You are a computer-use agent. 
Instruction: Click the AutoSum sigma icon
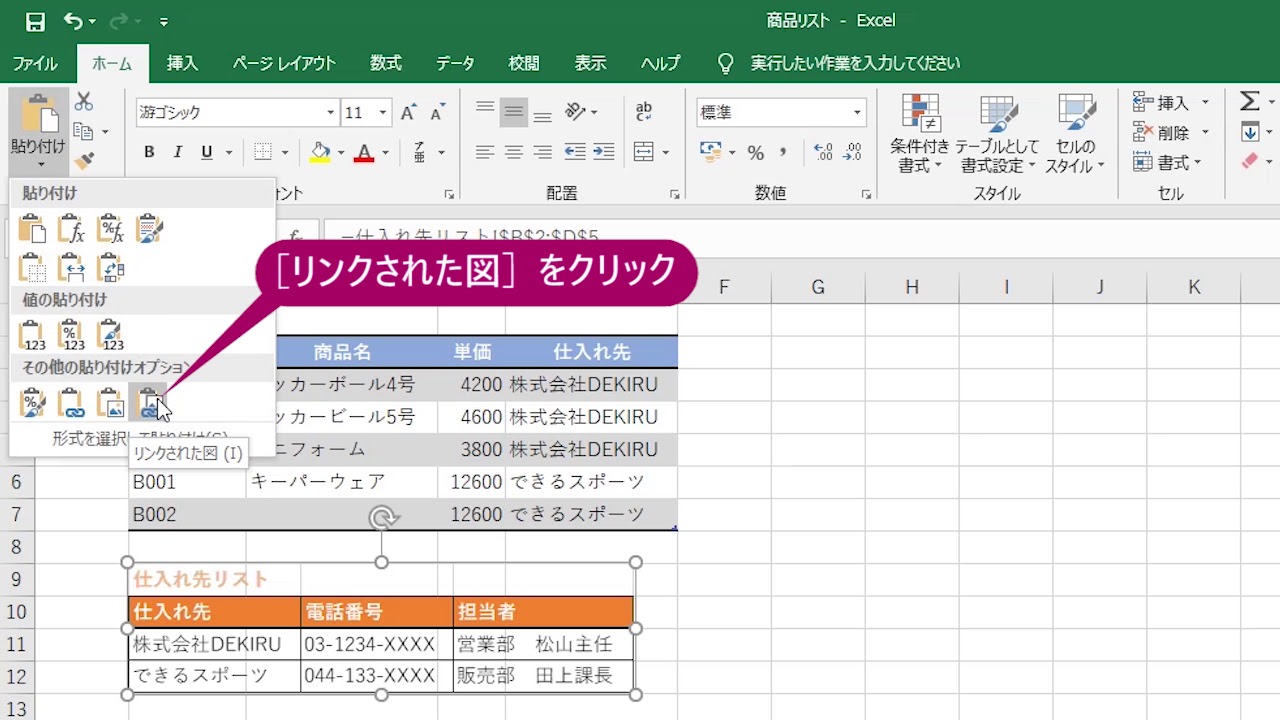[x=1250, y=101]
